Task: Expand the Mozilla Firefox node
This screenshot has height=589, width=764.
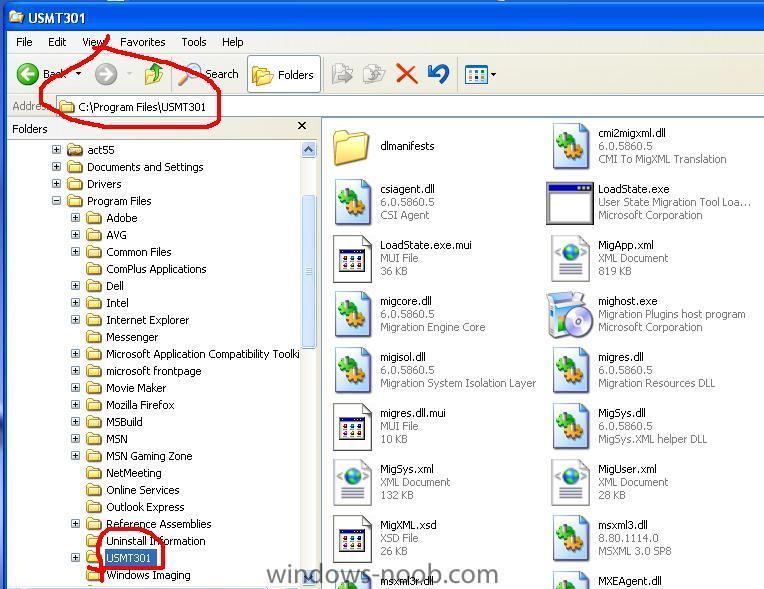Action: point(76,404)
